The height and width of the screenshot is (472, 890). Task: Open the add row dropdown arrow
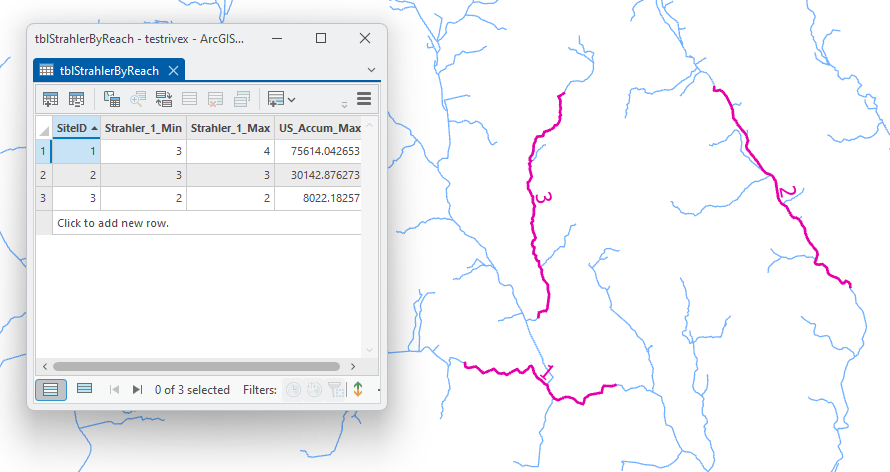pyautogui.click(x=292, y=99)
